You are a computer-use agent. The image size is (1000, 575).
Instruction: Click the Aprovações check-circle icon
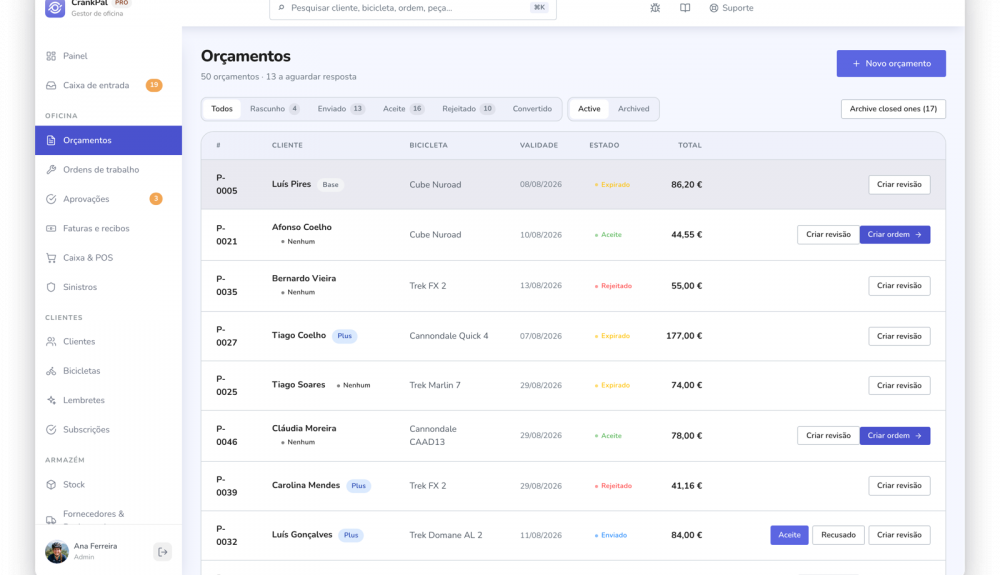pyautogui.click(x=51, y=199)
